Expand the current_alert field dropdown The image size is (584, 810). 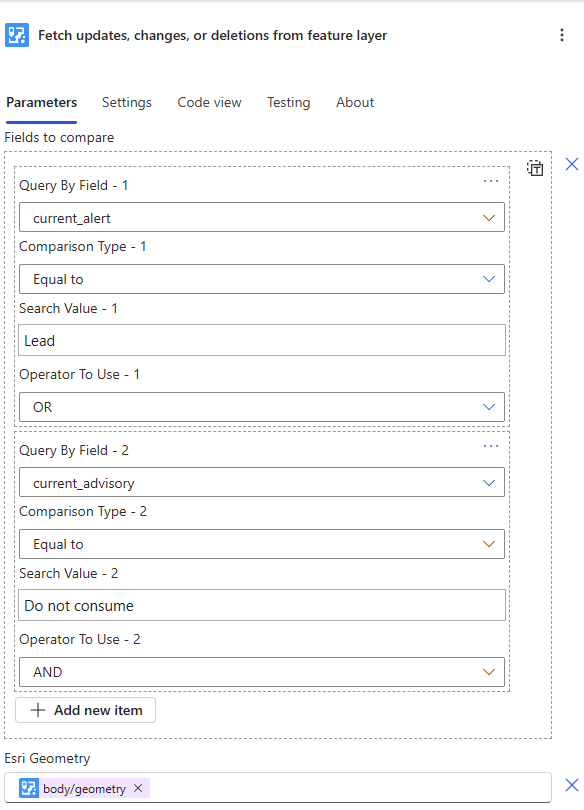click(x=262, y=217)
